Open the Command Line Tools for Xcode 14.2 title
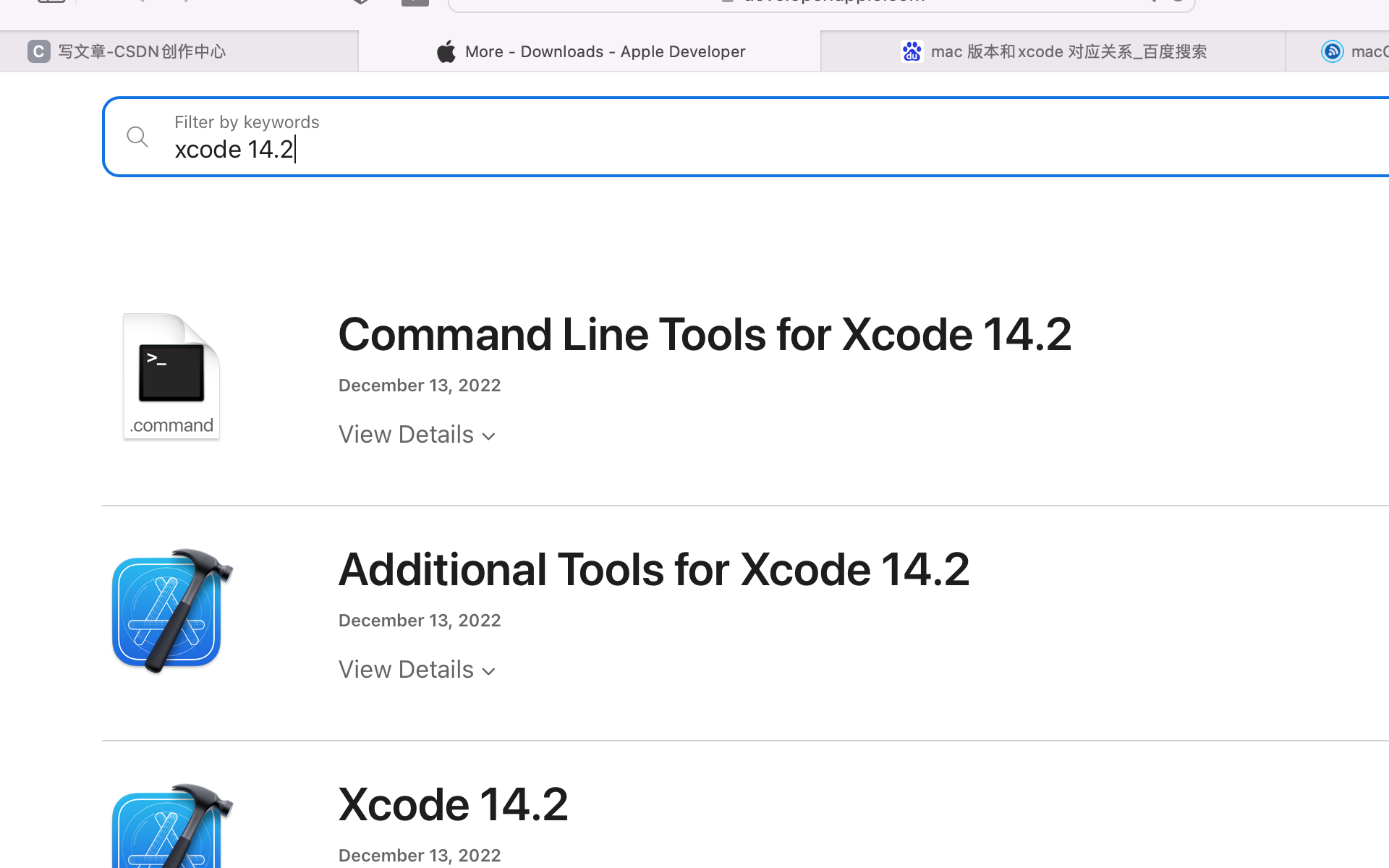Image resolution: width=1389 pixels, height=868 pixels. click(x=704, y=334)
